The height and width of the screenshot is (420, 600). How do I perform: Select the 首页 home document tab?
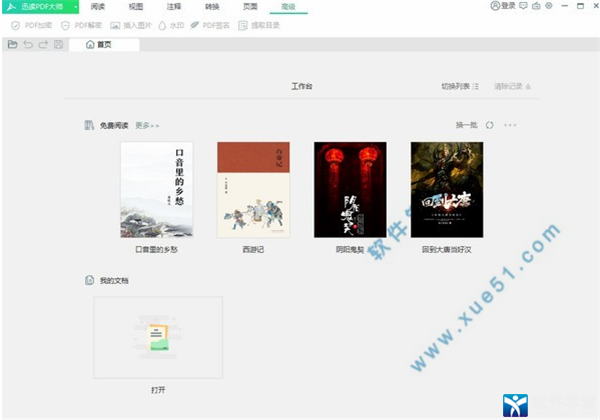[x=104, y=44]
